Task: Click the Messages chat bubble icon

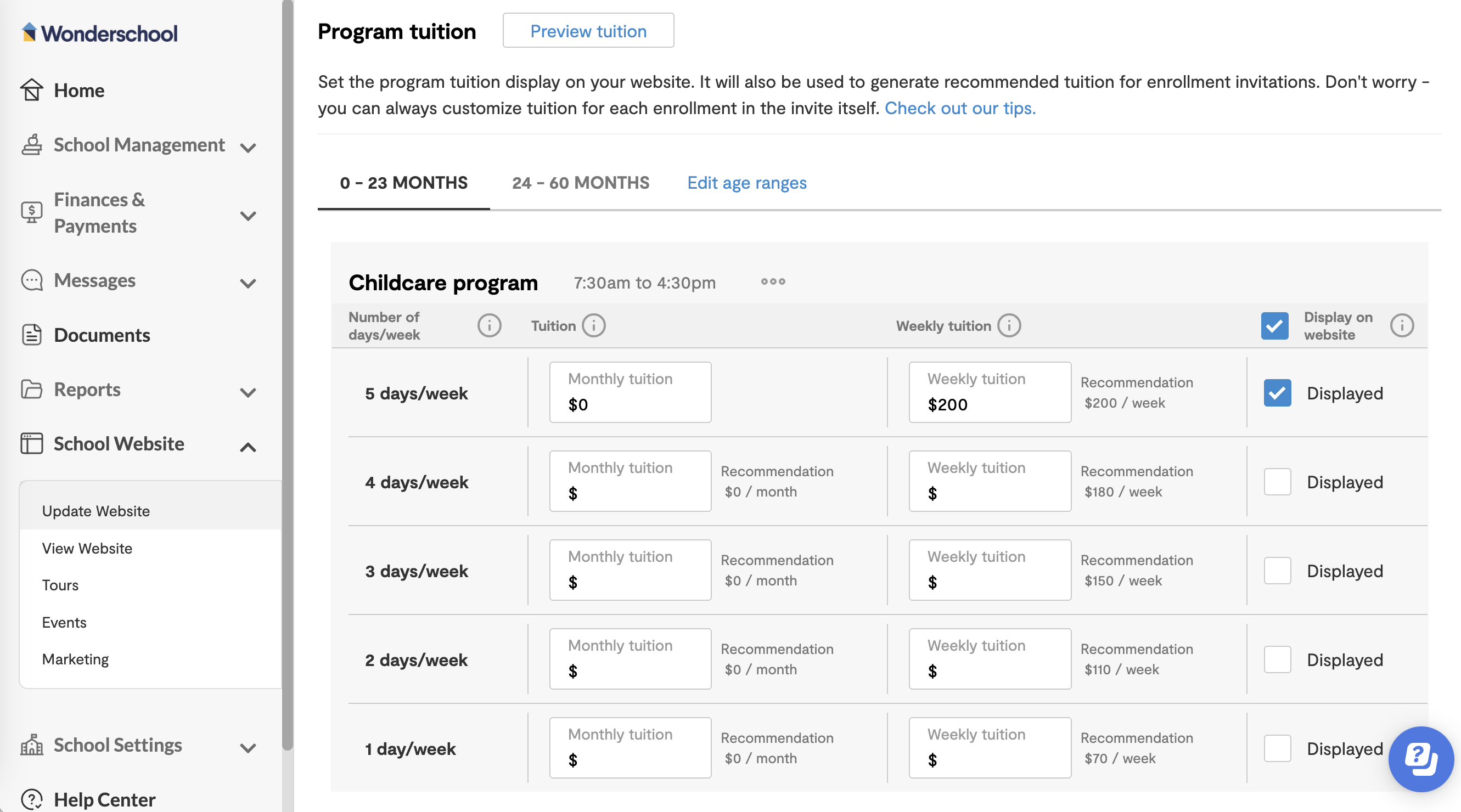Action: pos(32,280)
